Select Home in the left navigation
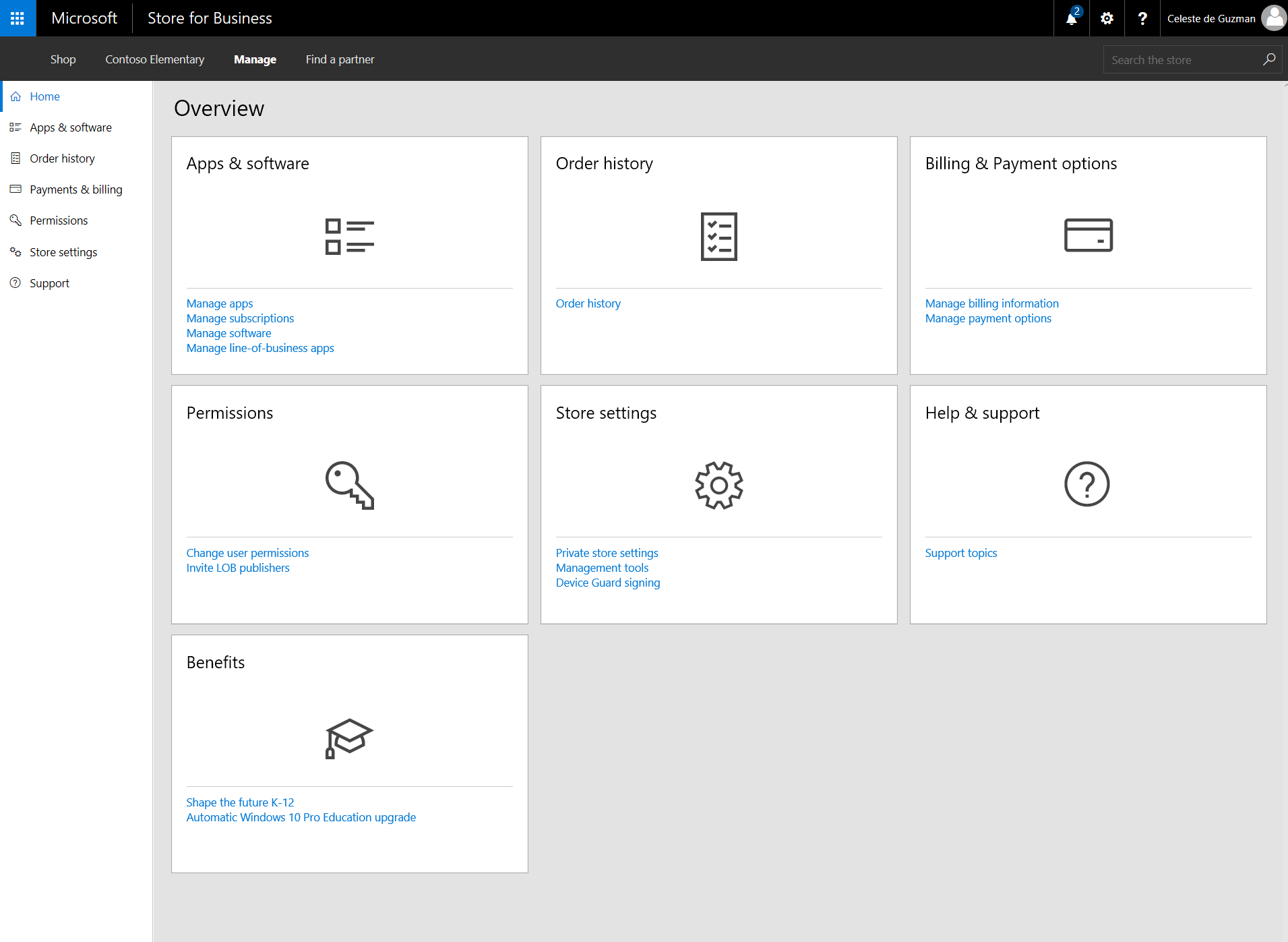 point(44,96)
